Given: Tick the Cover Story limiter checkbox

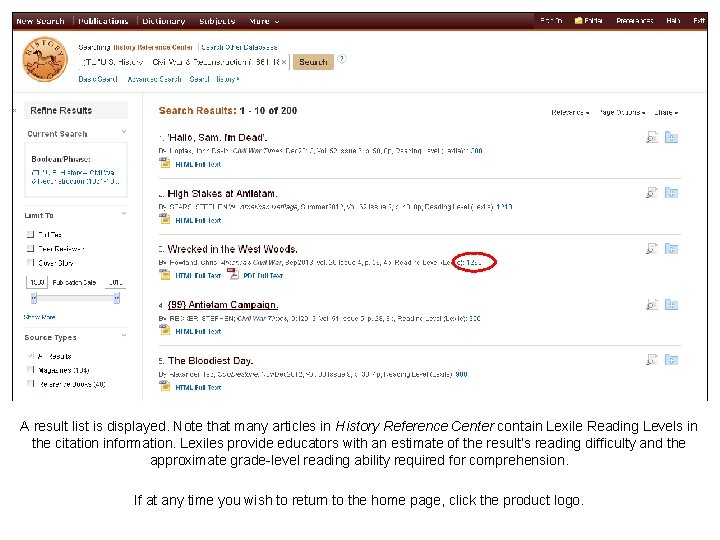Looking at the screenshot, I should 31,263.
